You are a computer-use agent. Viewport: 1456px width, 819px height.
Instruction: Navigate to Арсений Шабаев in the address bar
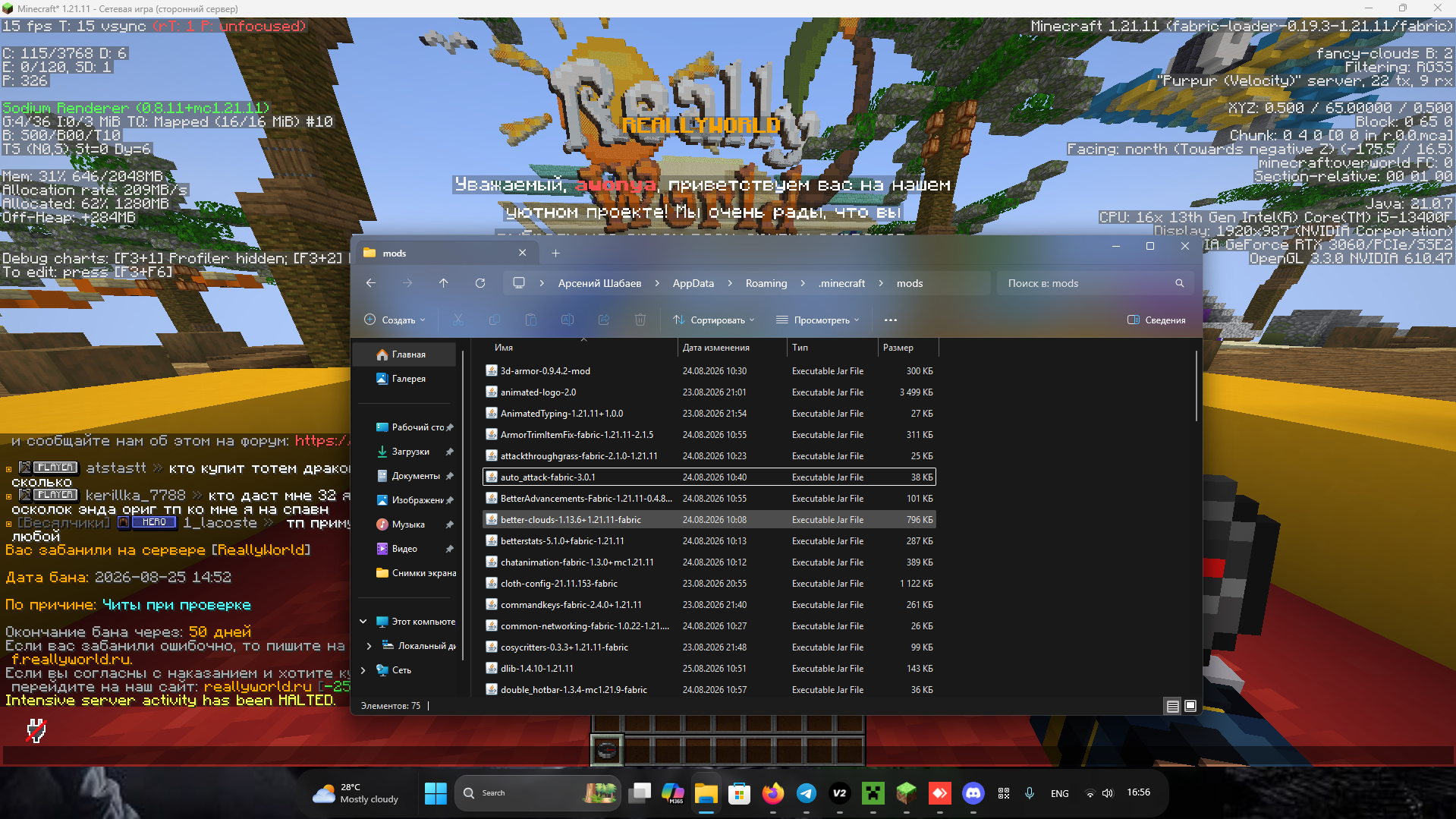599,283
